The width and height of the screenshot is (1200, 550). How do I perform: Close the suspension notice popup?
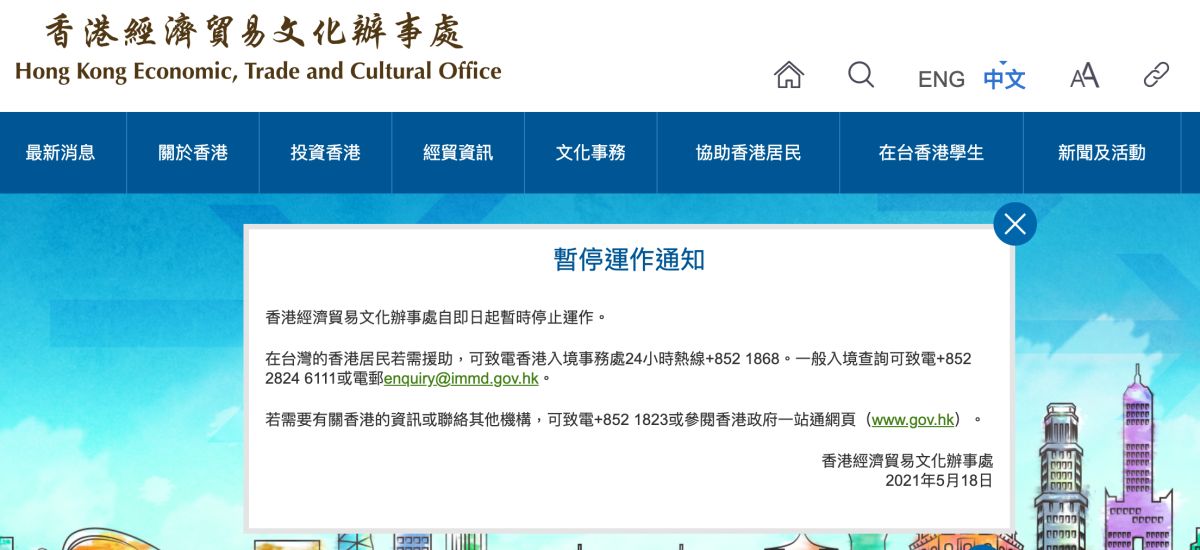[x=1015, y=224]
